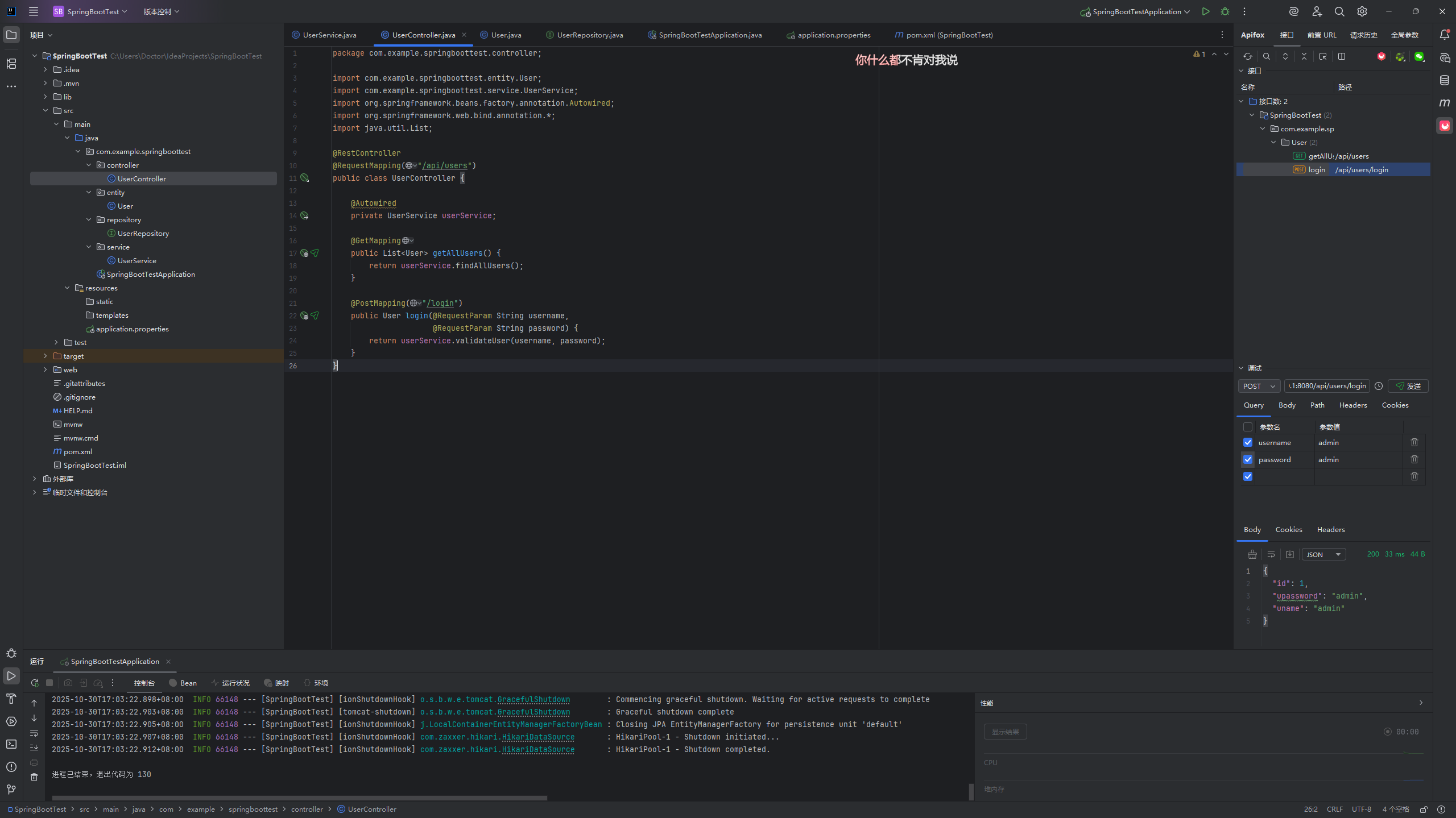Open the Database tool window icon

click(1444, 80)
